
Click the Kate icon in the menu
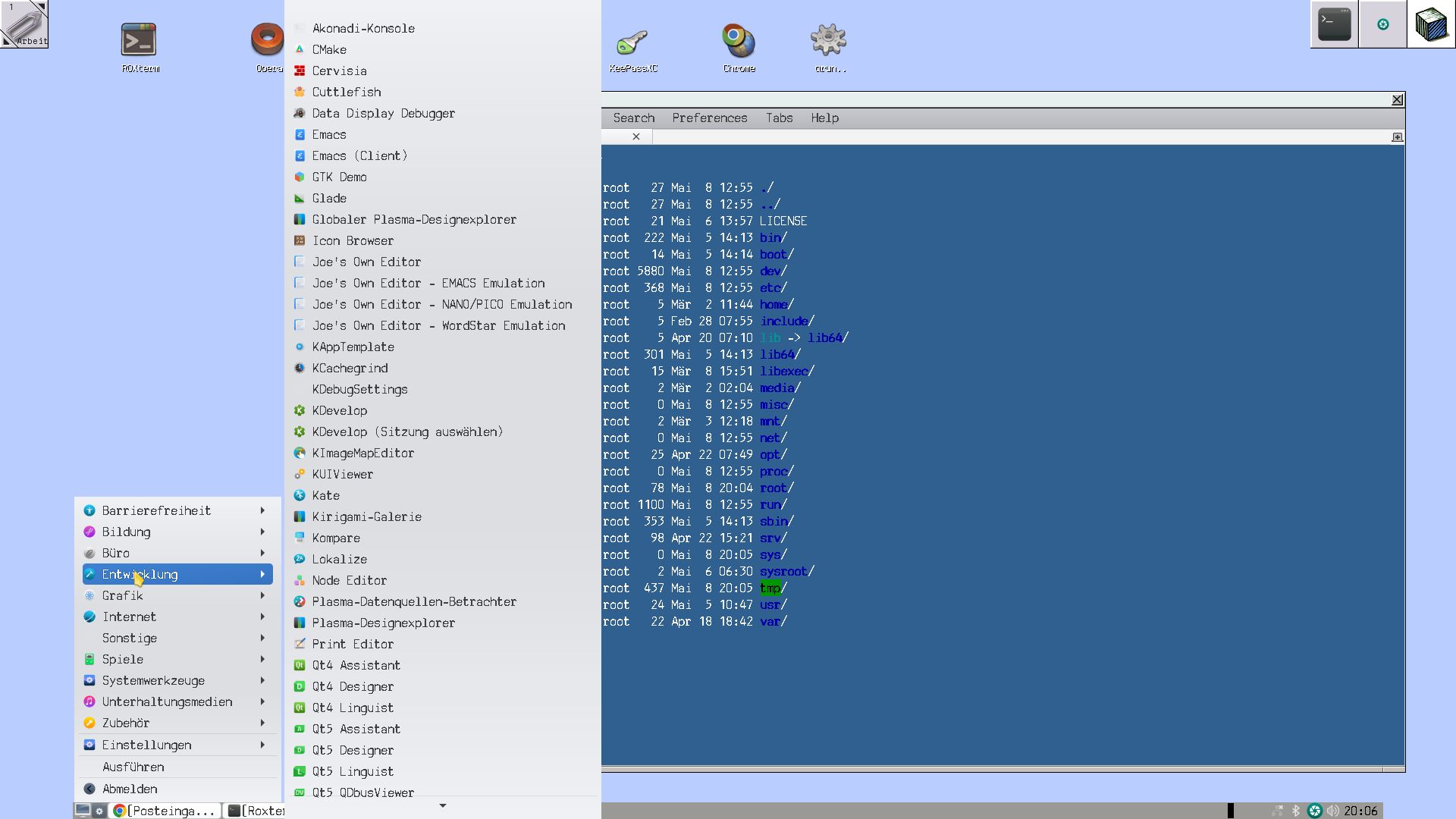point(300,495)
